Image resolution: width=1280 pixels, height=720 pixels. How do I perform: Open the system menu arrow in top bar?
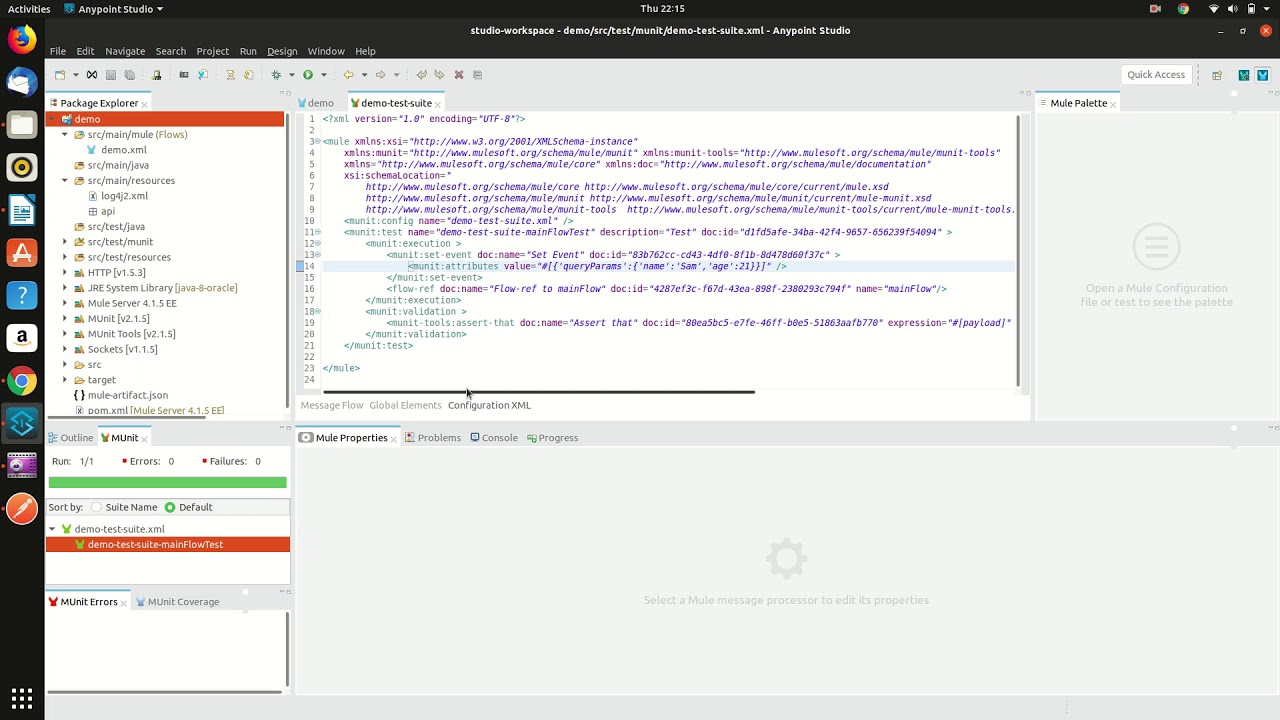pyautogui.click(x=1267, y=9)
